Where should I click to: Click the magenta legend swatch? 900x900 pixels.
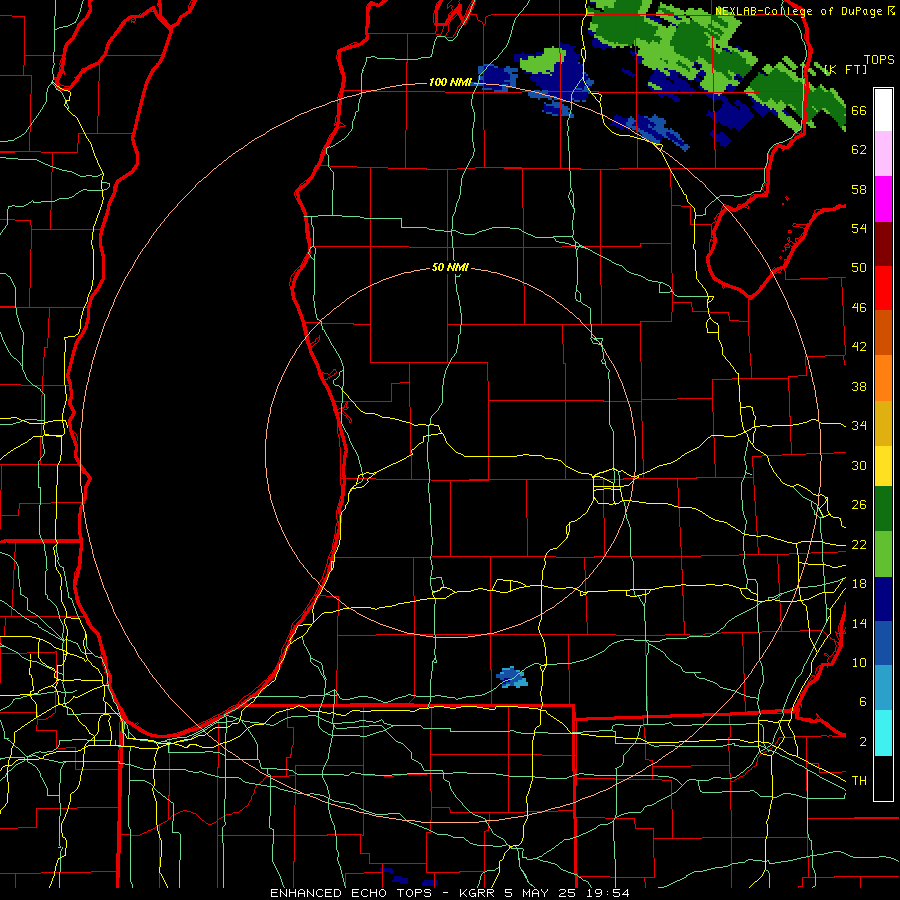click(883, 199)
